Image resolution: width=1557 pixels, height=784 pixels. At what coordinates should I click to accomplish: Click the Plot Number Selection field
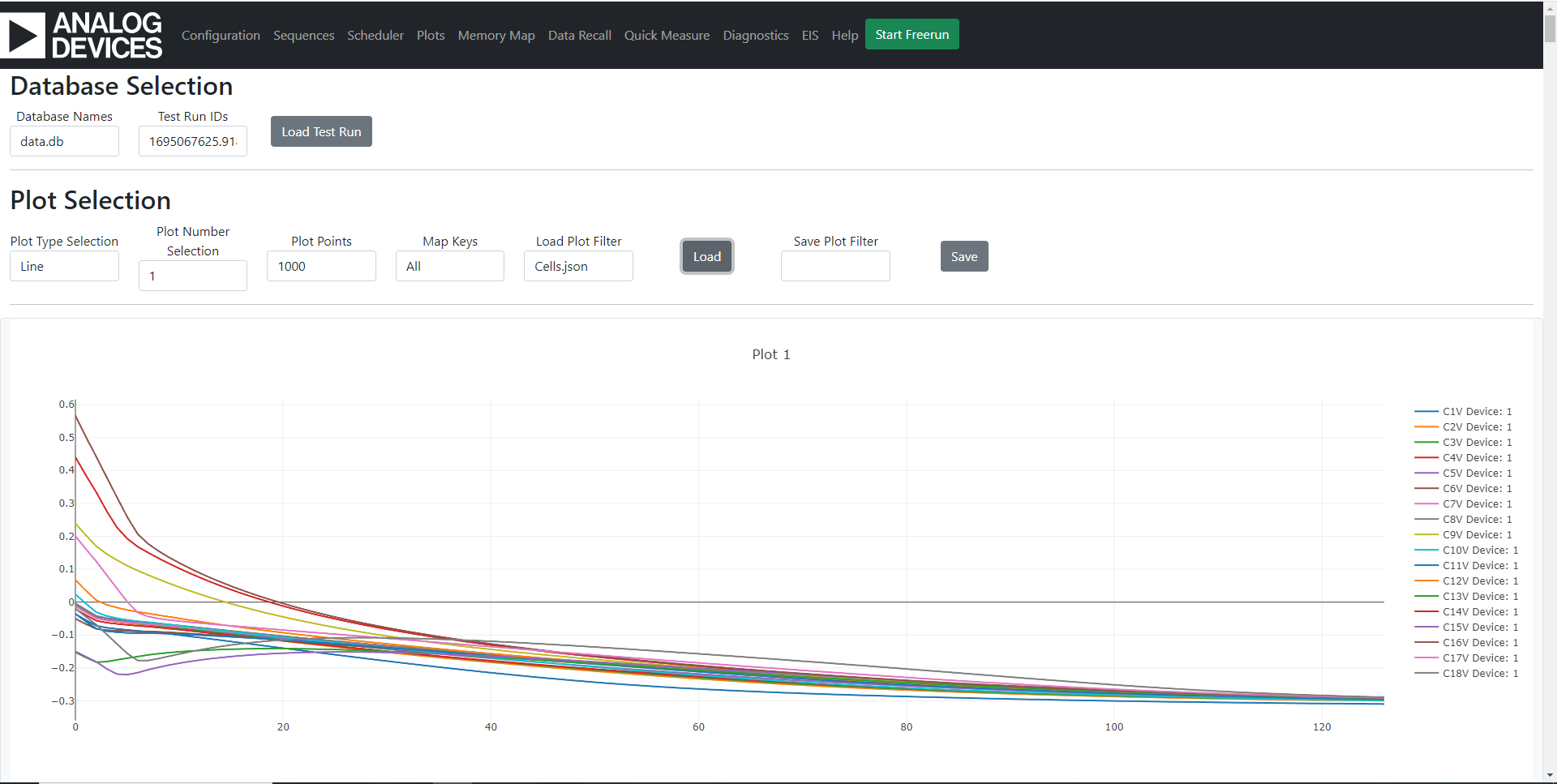(x=192, y=275)
